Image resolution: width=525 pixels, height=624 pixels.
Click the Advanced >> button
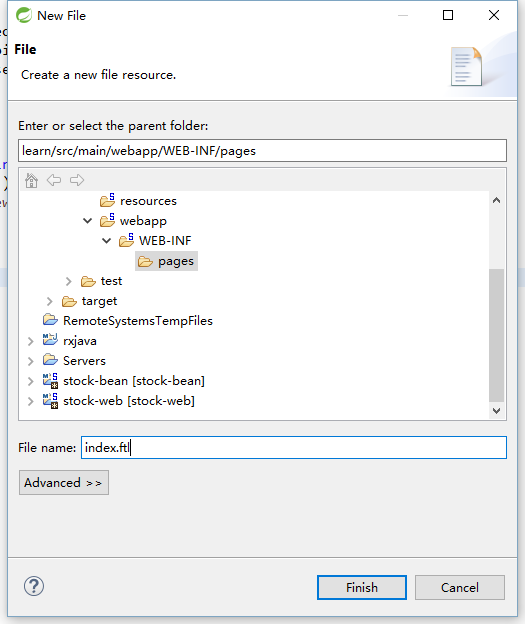point(64,482)
